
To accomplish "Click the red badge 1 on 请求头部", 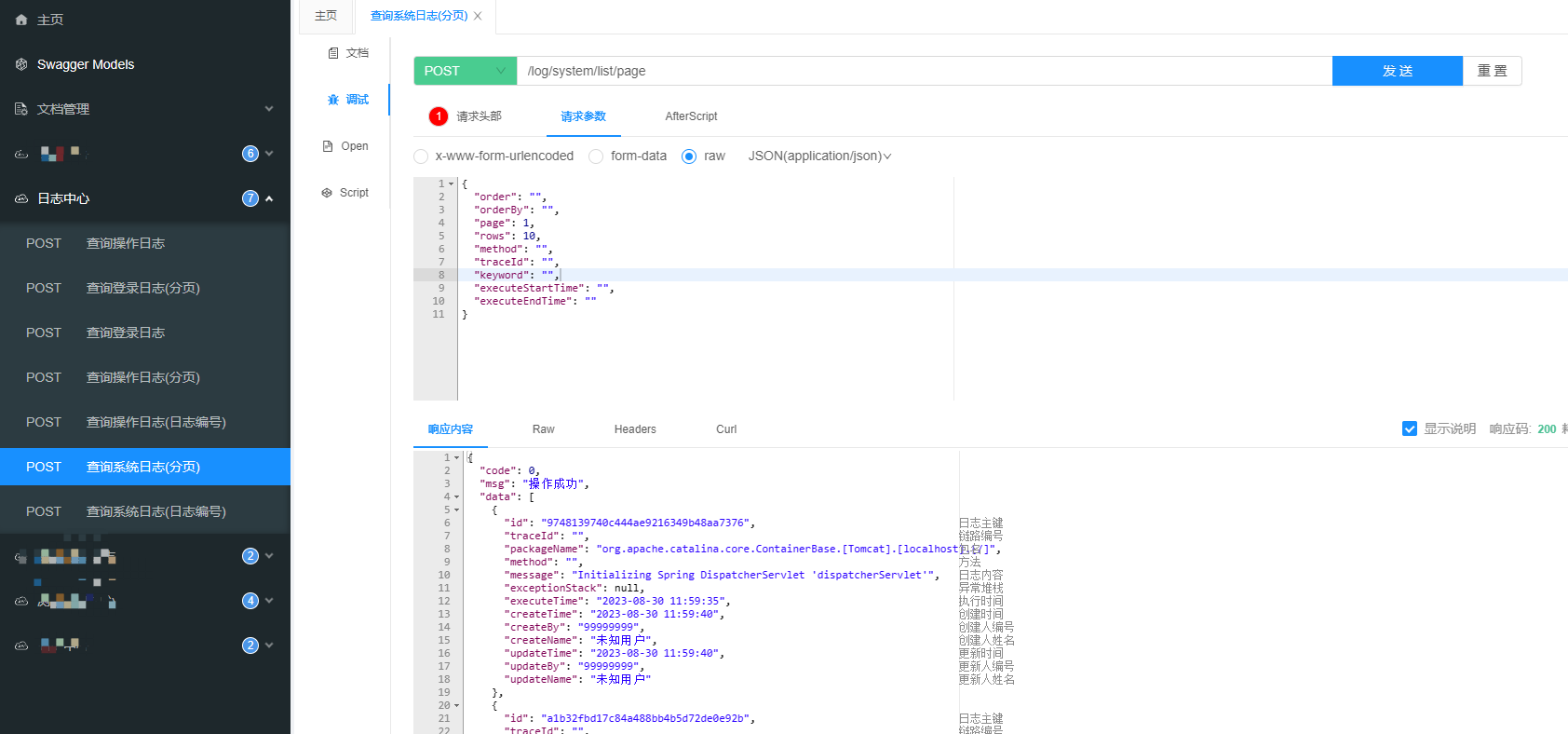I will tap(439, 116).
